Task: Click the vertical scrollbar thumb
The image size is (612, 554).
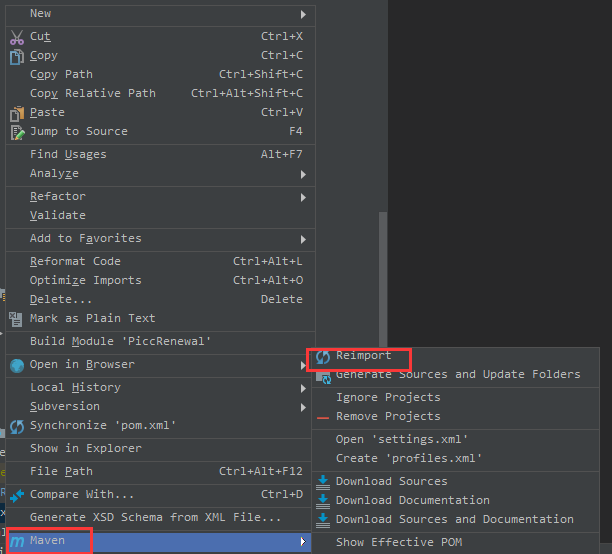Action: [x=383, y=279]
